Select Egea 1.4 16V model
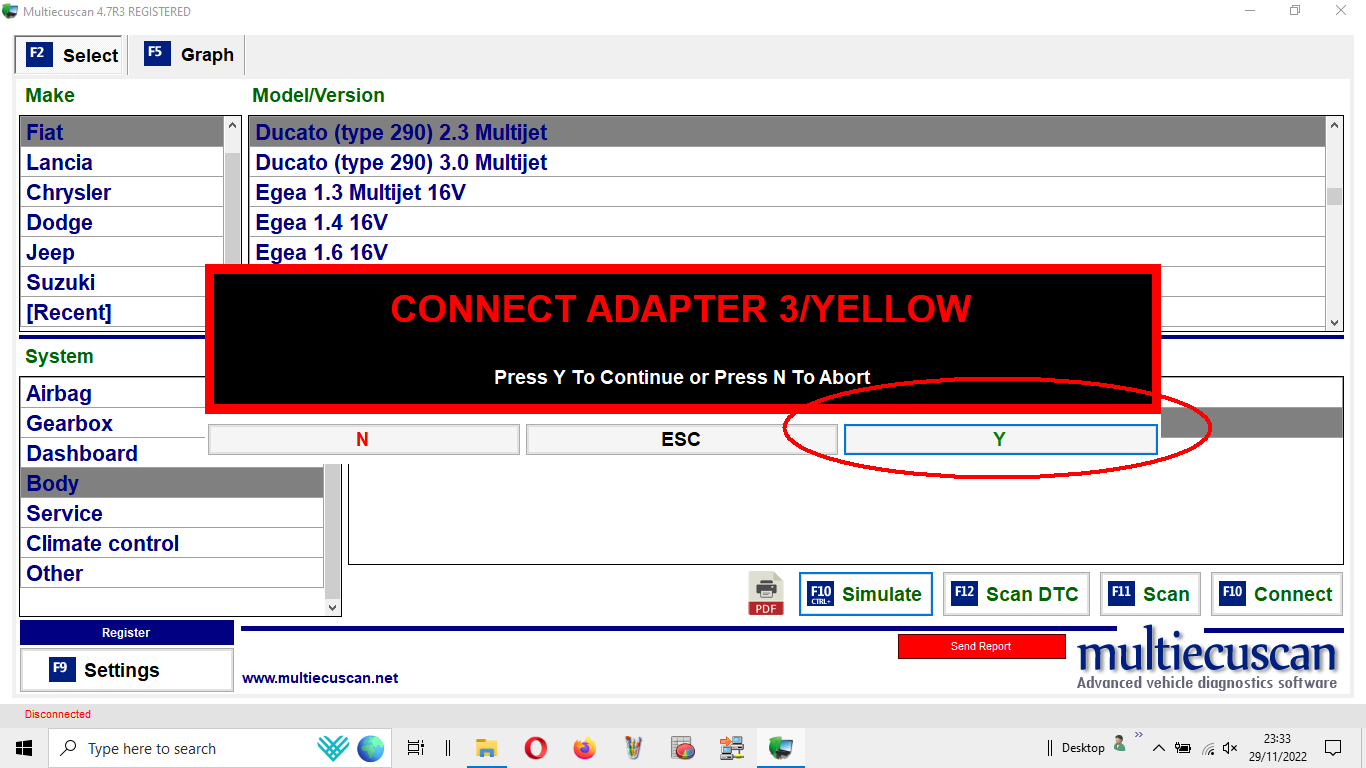 click(788, 222)
